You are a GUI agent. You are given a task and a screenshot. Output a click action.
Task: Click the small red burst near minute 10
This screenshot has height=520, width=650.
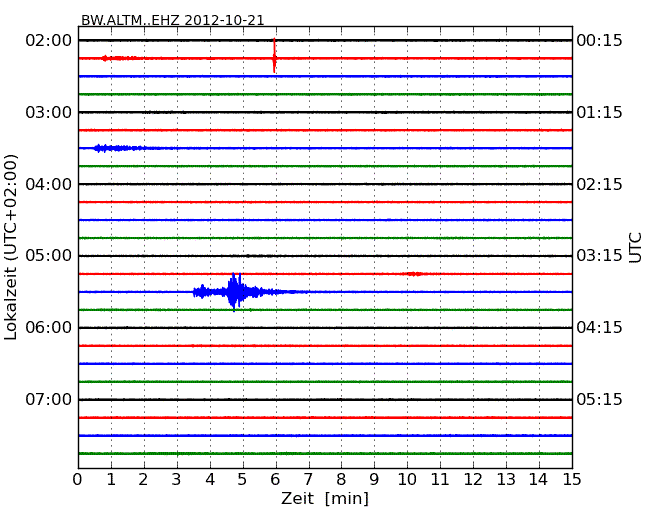point(415,274)
